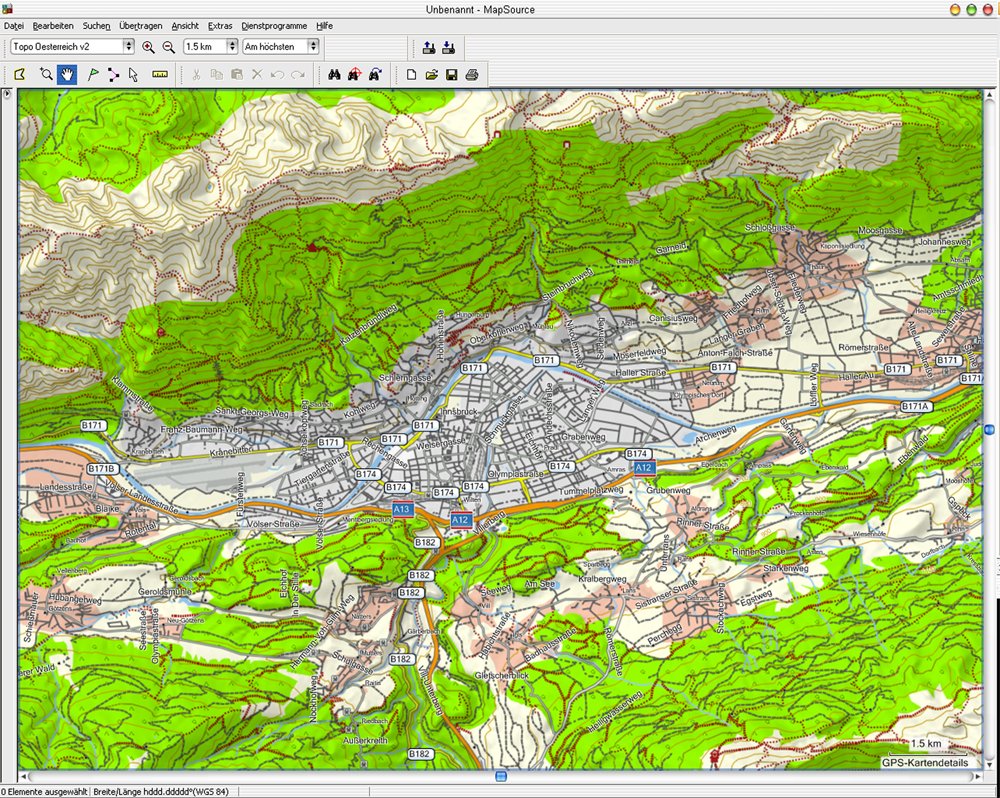This screenshot has width=1000, height=798.
Task: Click the Tummelplatzweg street label
Action: (591, 491)
